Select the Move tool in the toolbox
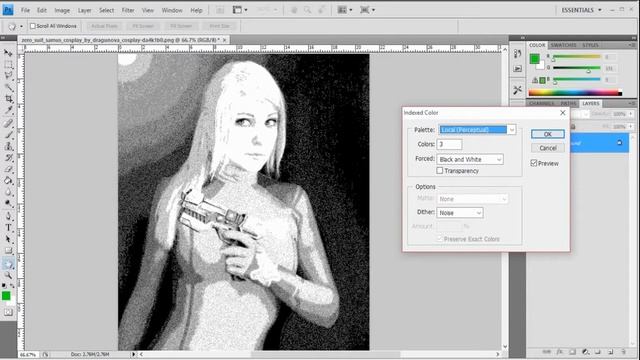The width and height of the screenshot is (640, 360). click(x=8, y=53)
